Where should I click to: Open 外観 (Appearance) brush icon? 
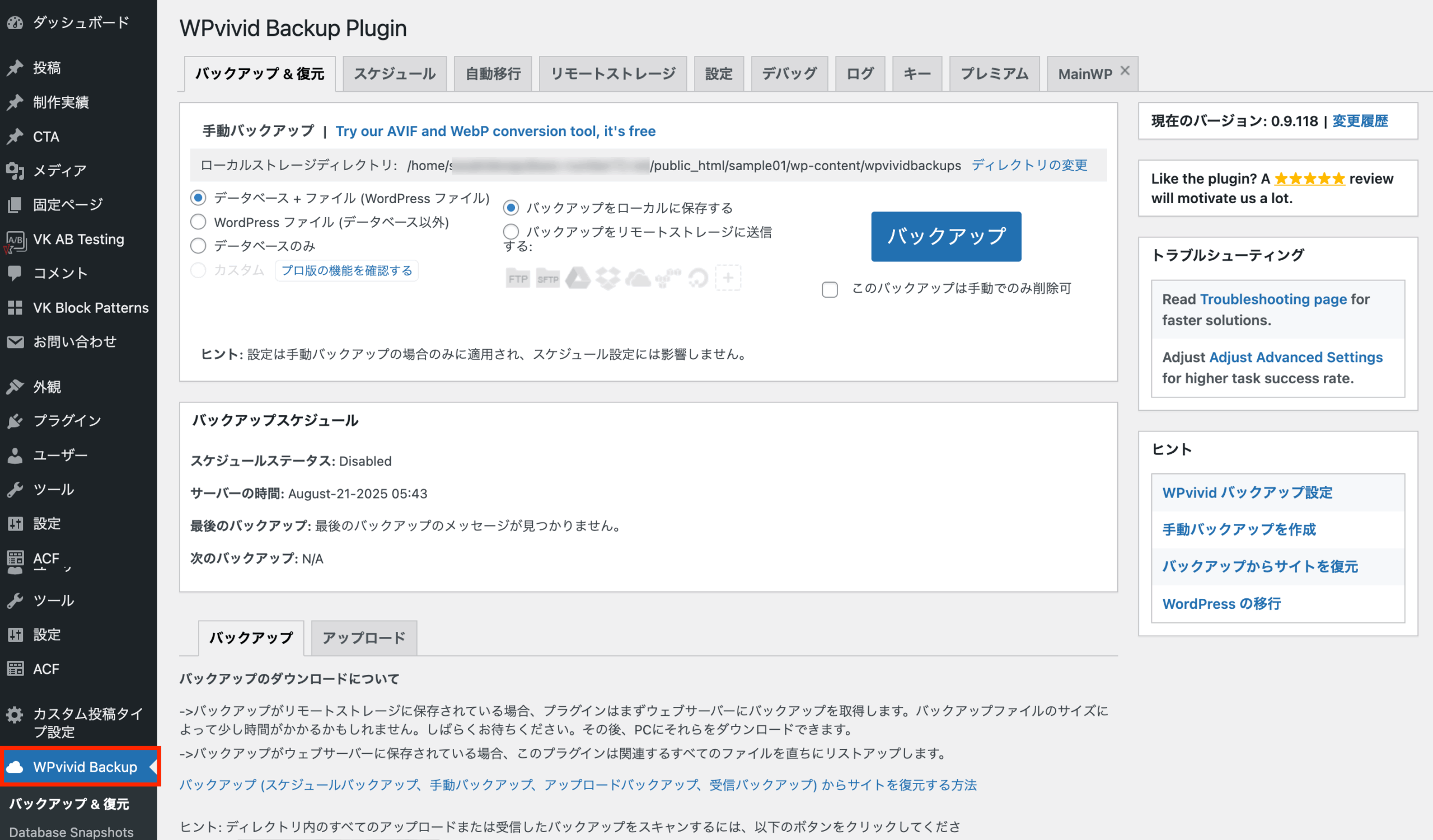(x=15, y=387)
